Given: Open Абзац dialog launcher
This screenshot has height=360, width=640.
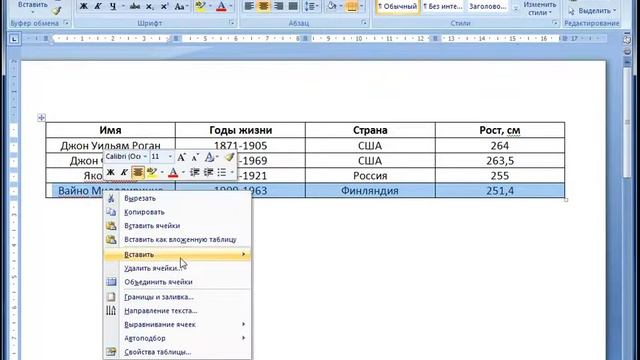Looking at the screenshot, I should 364,23.
